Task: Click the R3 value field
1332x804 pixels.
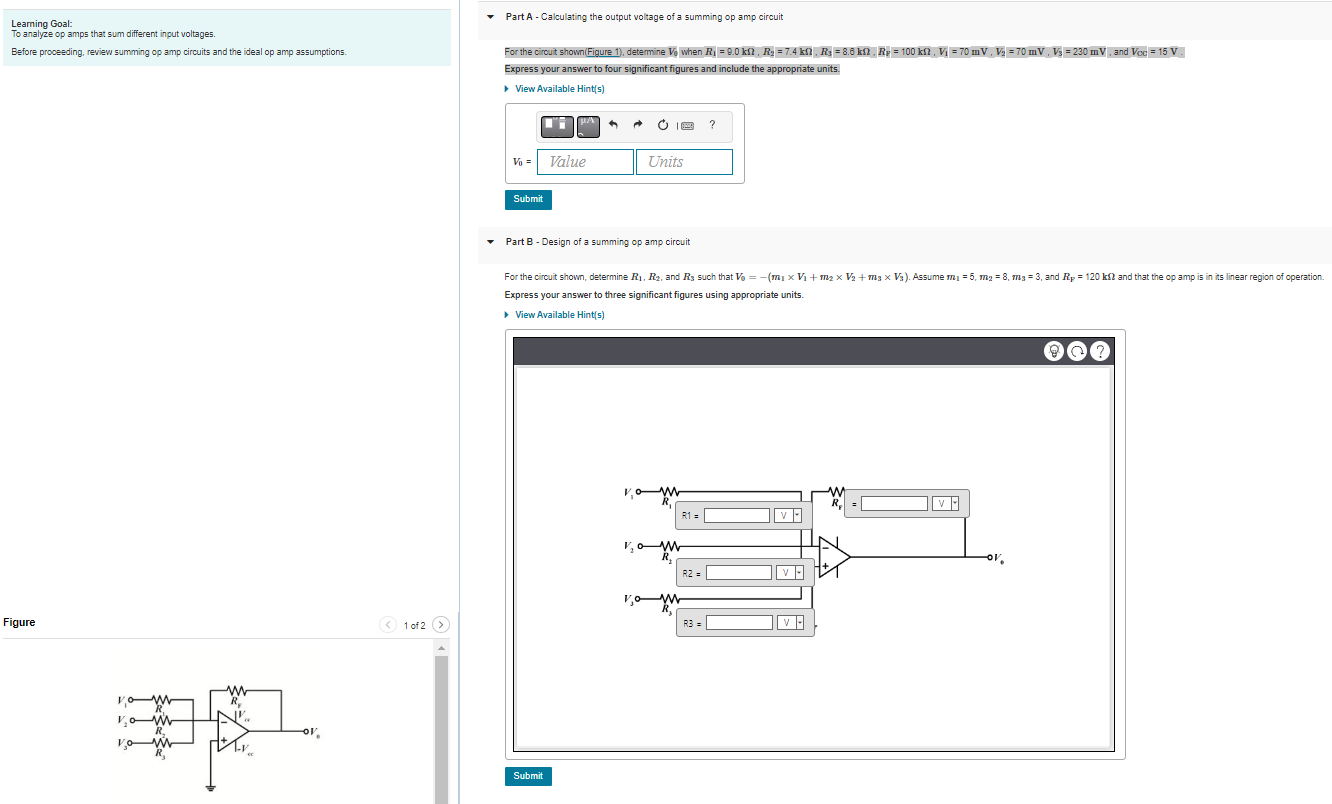Action: point(739,623)
